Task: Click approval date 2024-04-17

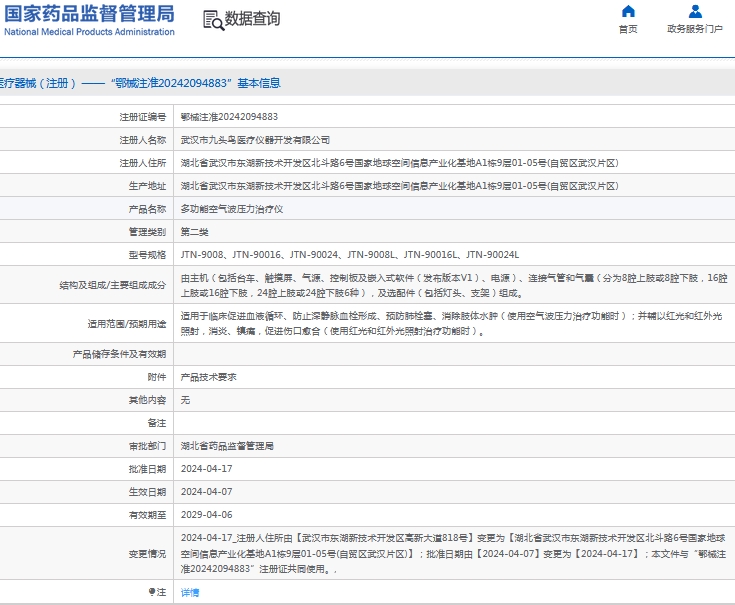Action: [207, 469]
